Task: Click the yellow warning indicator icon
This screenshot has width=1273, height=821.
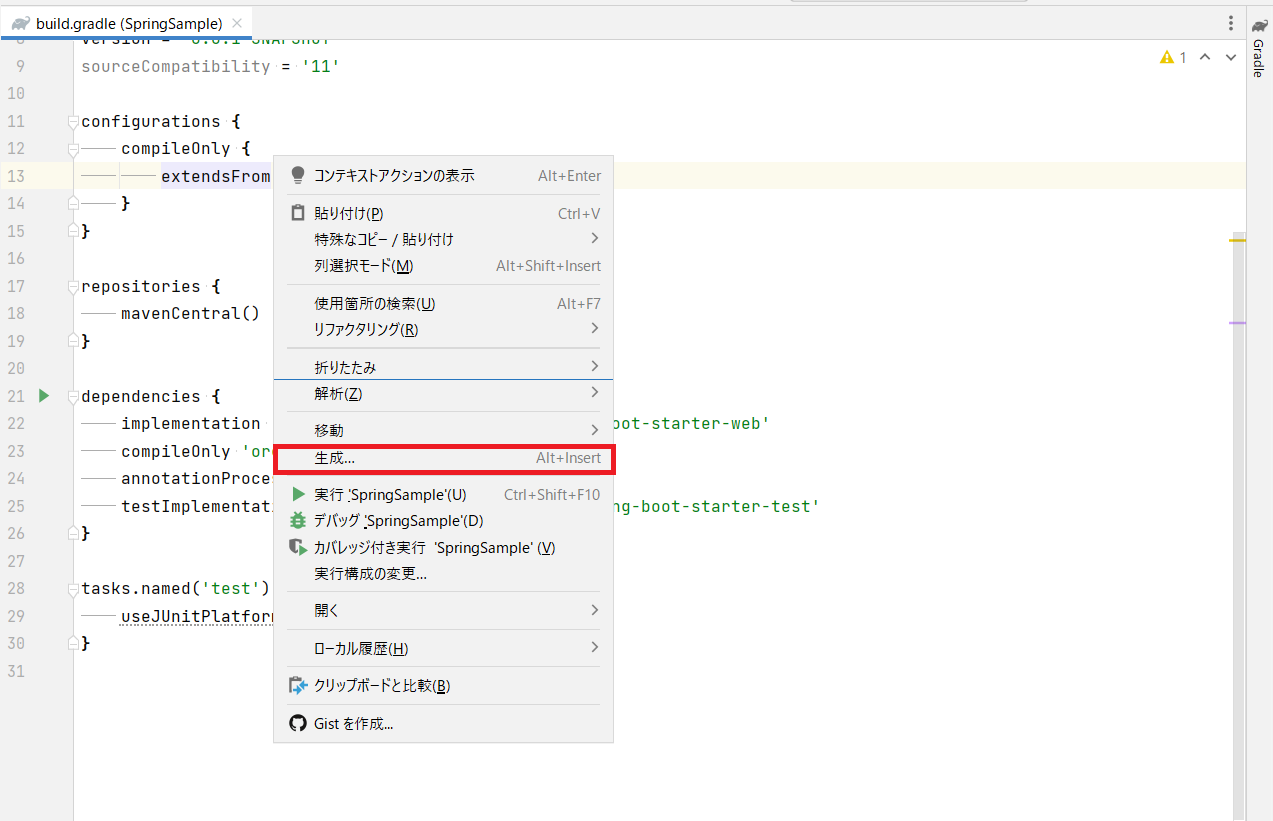Action: point(1166,58)
